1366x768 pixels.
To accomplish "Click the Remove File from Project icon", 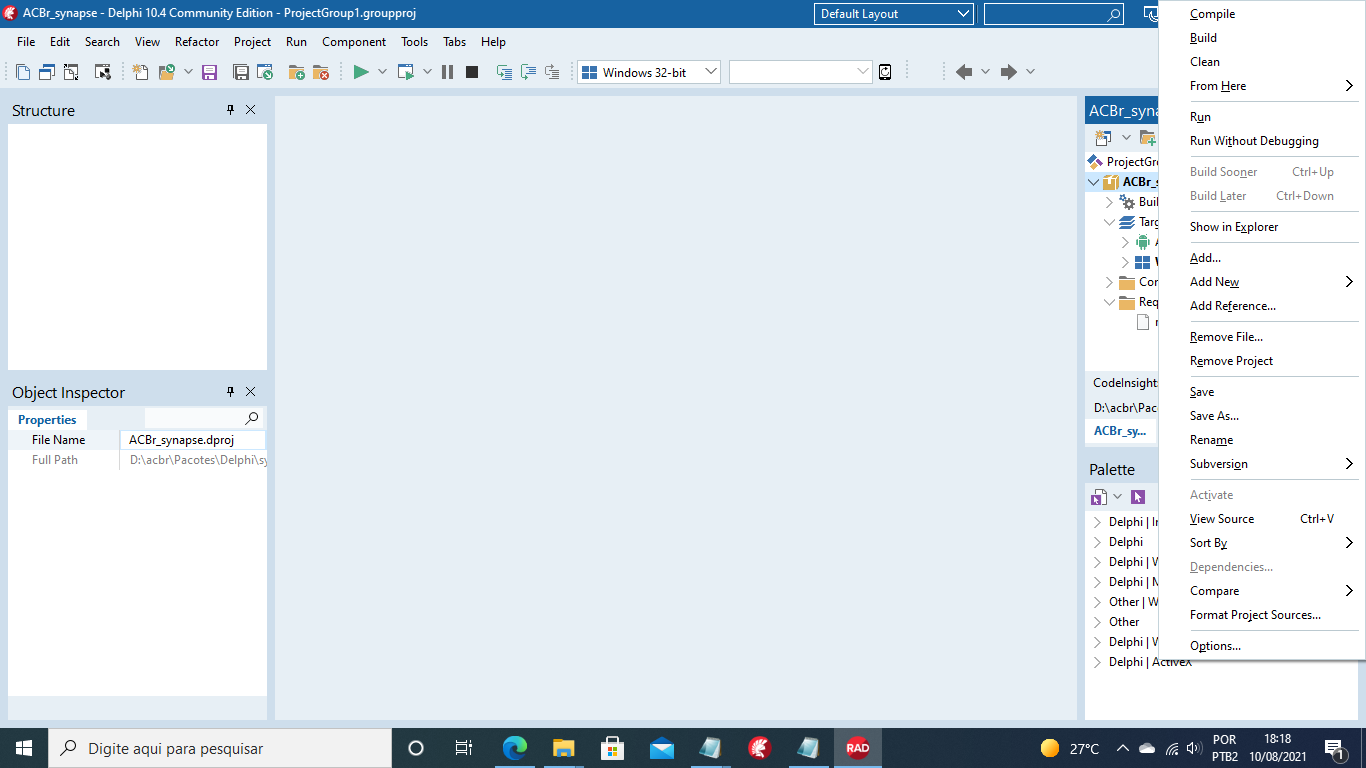I will pyautogui.click(x=321, y=72).
